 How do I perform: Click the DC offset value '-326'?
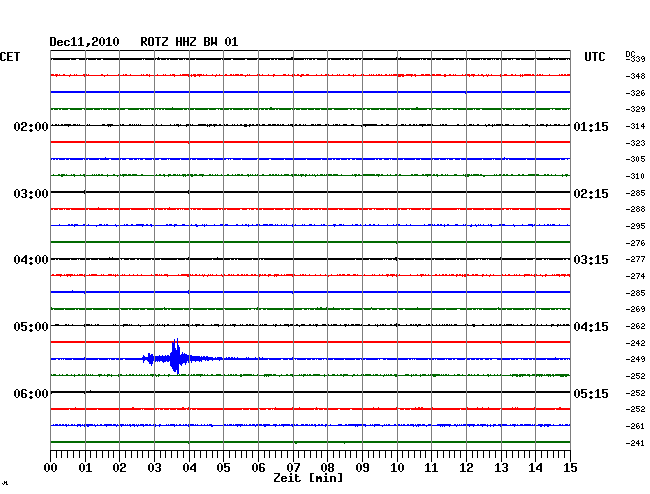click(635, 93)
